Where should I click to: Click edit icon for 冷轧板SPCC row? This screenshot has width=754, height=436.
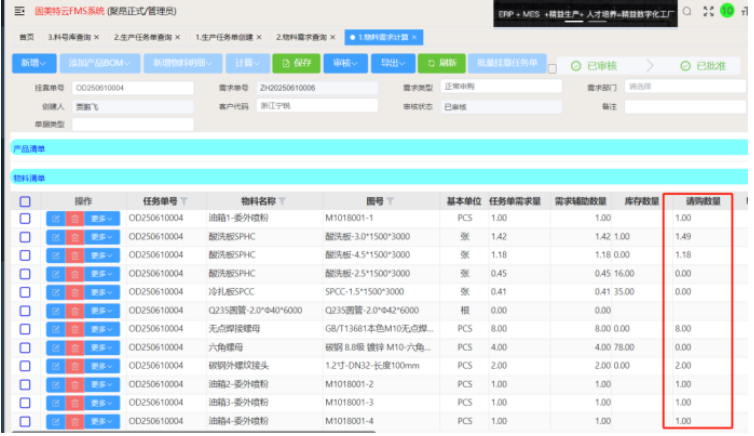(x=54, y=291)
